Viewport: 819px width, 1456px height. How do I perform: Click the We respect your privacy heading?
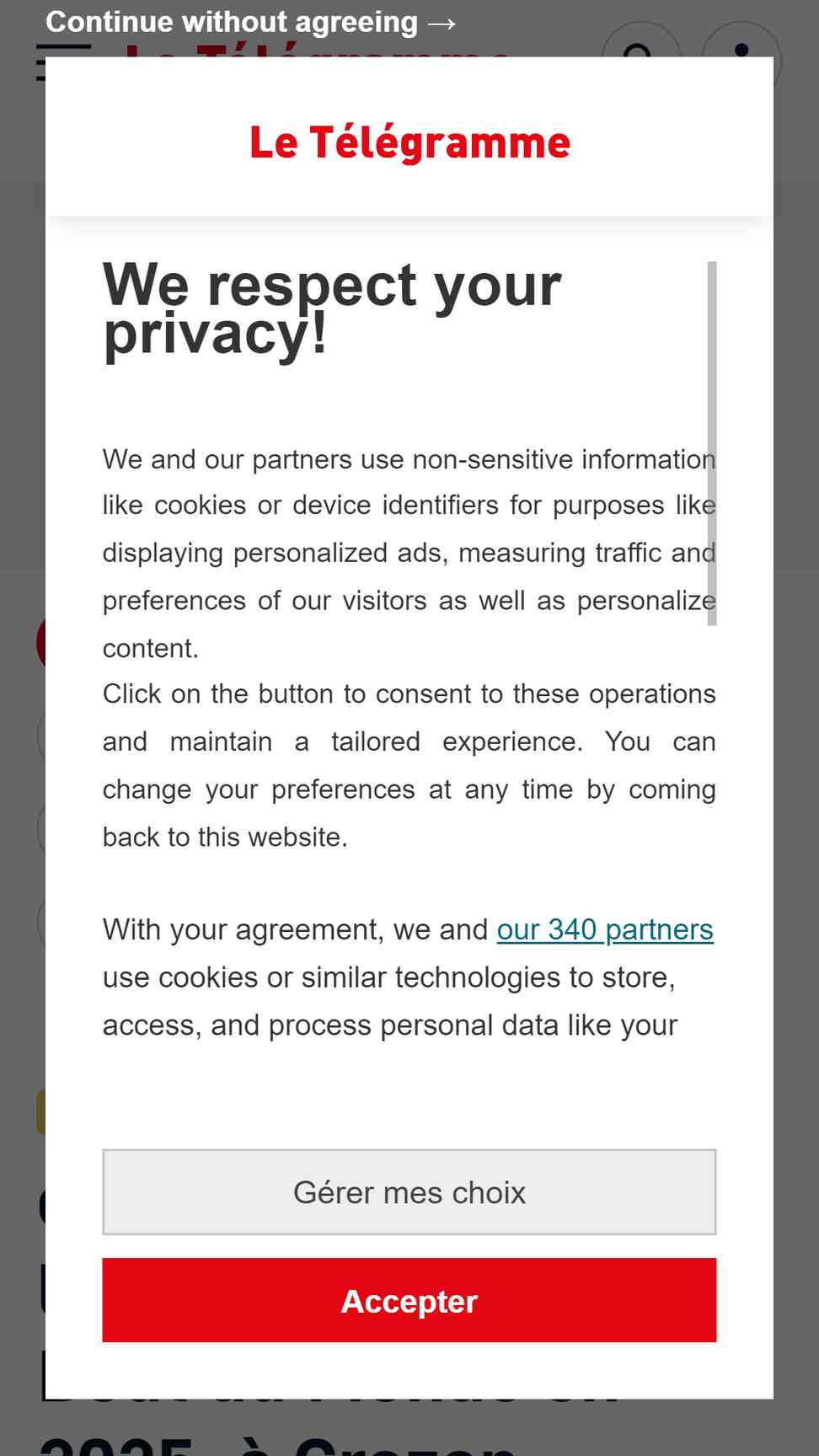point(332,308)
